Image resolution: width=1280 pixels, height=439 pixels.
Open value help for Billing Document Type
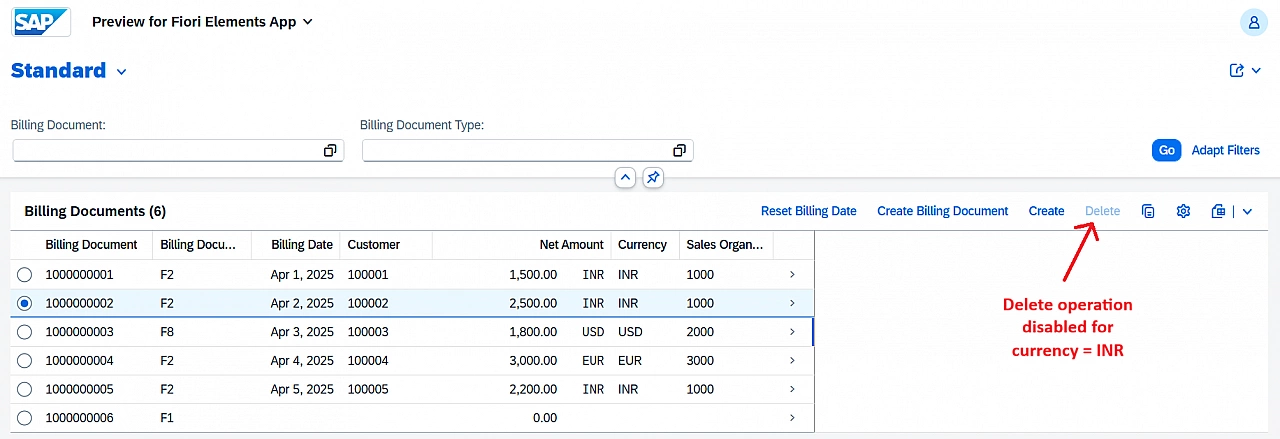(x=679, y=150)
